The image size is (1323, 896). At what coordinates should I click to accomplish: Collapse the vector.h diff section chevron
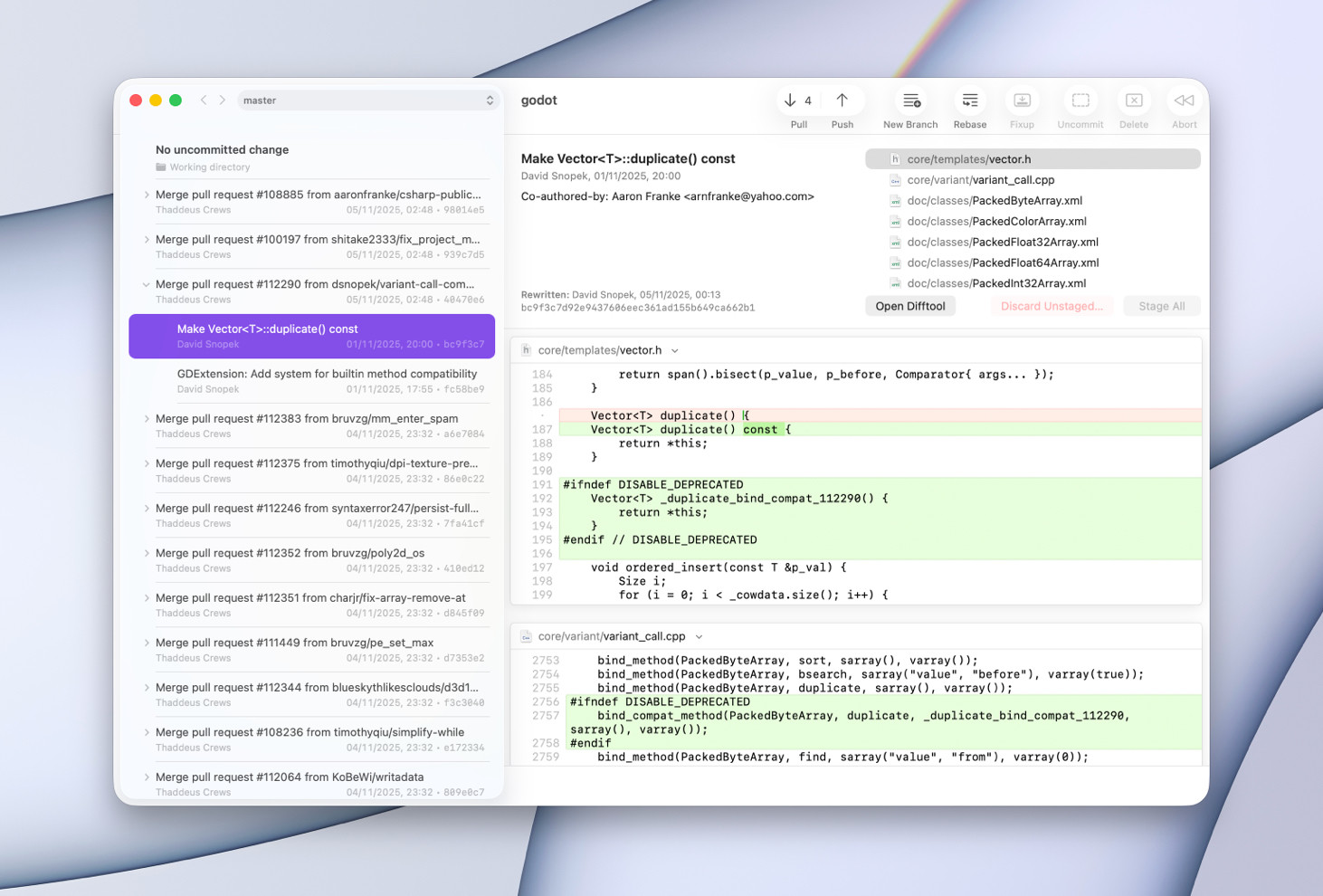click(x=675, y=351)
